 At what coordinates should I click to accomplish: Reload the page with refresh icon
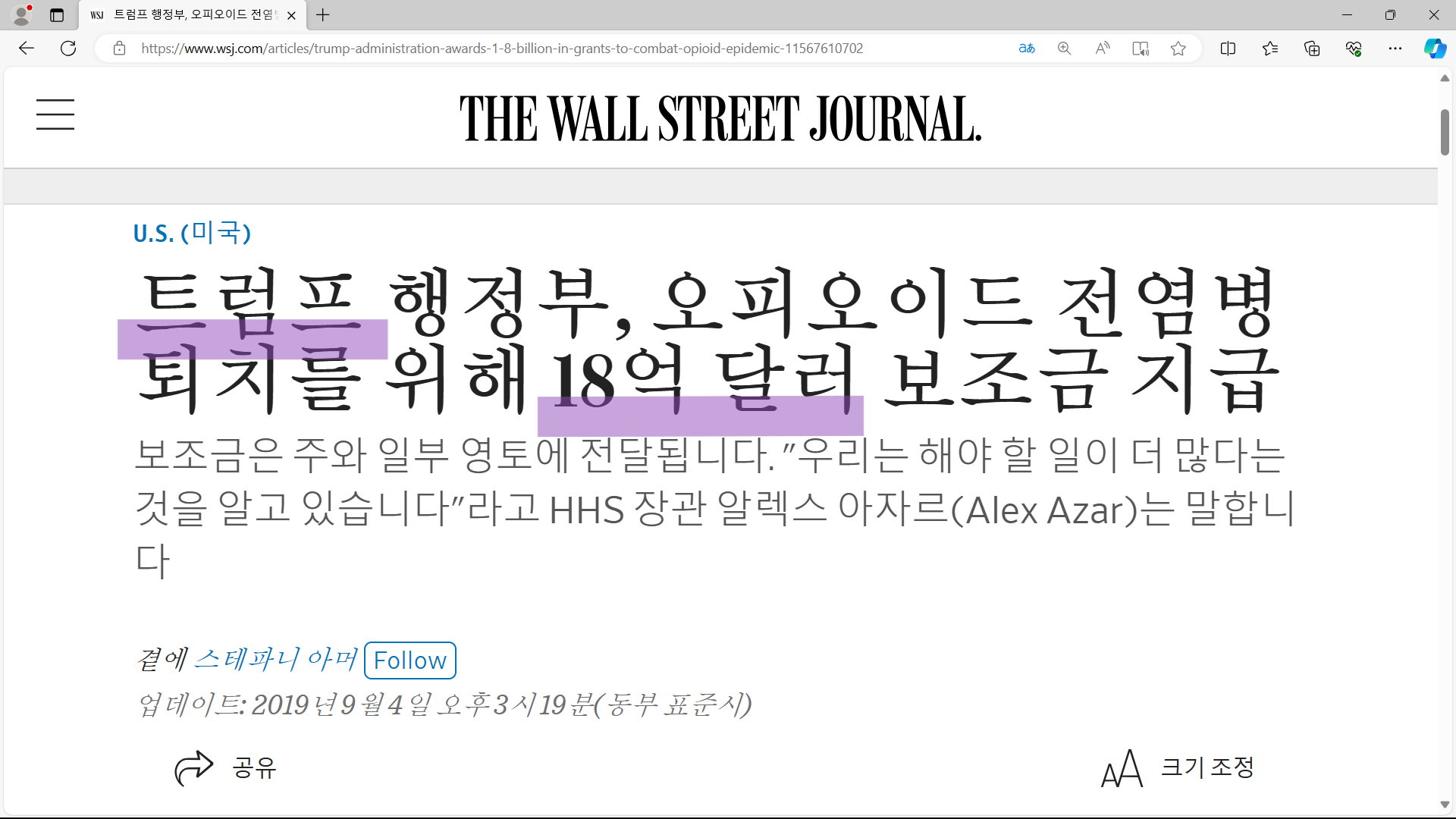tap(68, 49)
